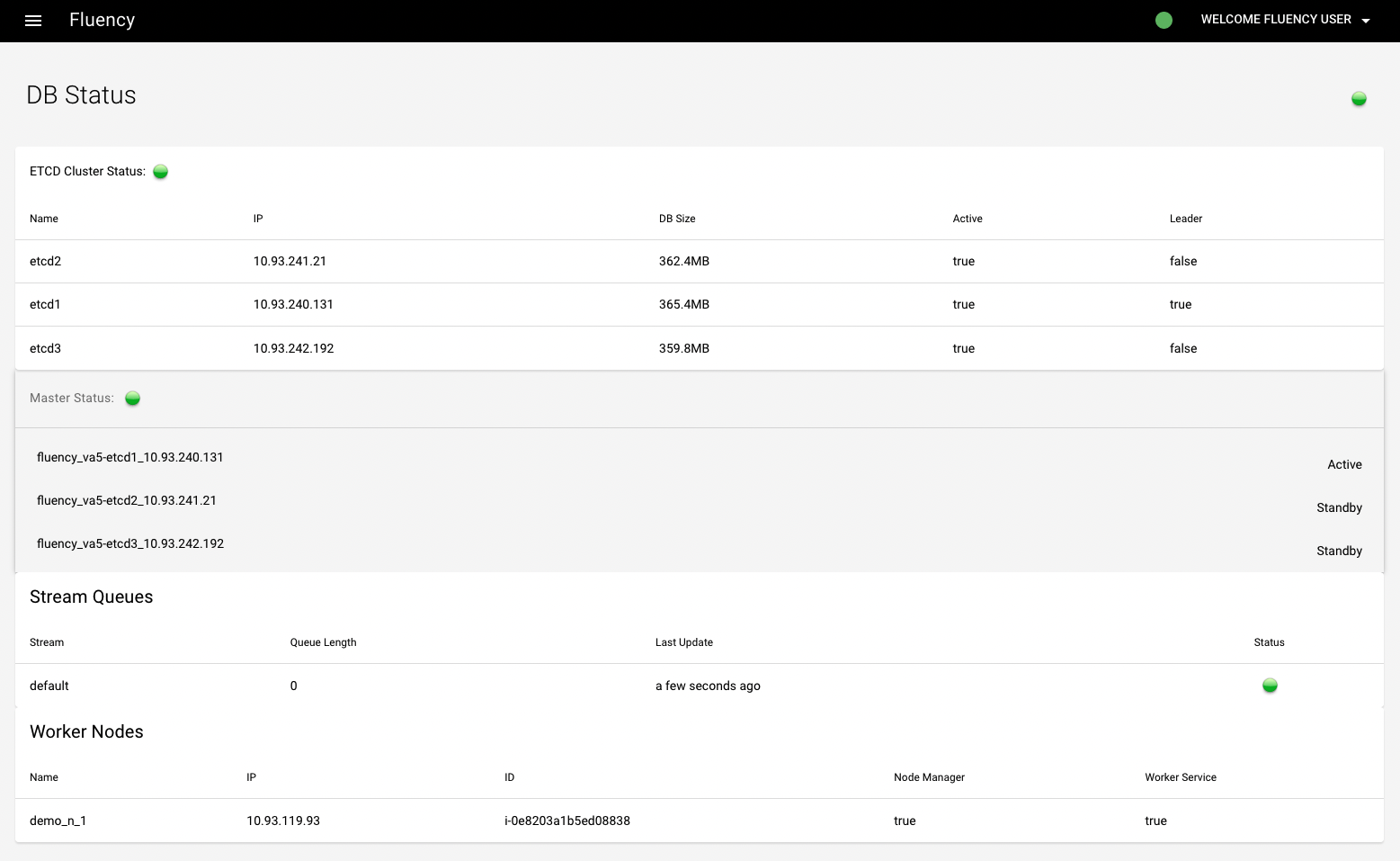This screenshot has height=861, width=1400.
Task: Click Node Manager value true
Action: [905, 821]
